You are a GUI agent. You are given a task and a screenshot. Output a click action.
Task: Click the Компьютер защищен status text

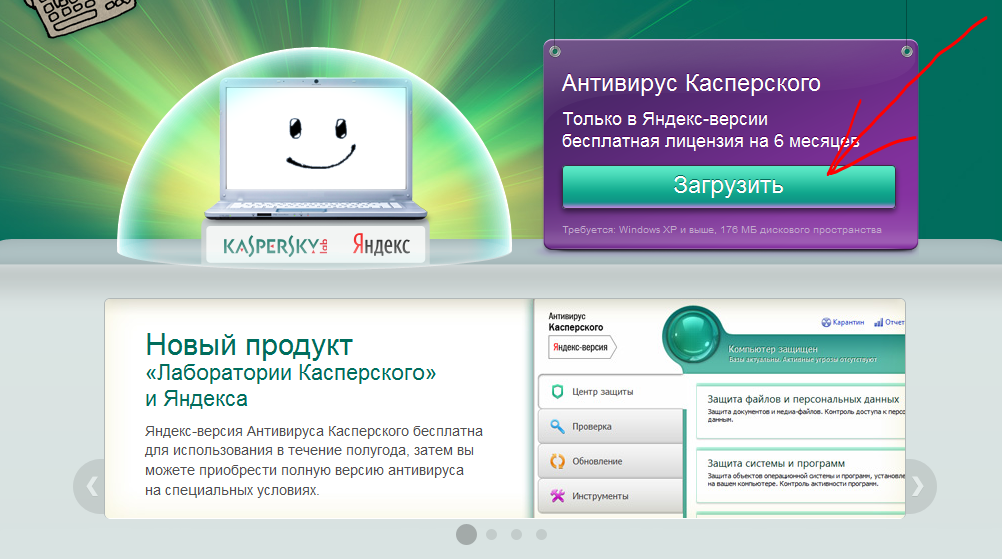(x=773, y=349)
